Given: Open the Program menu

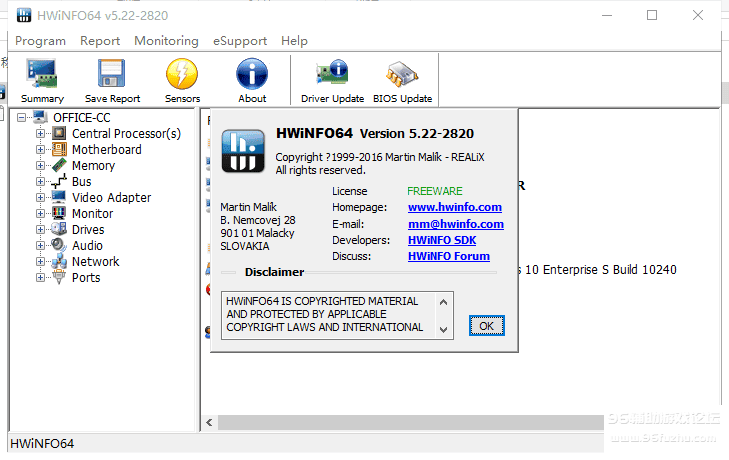Looking at the screenshot, I should coord(40,41).
